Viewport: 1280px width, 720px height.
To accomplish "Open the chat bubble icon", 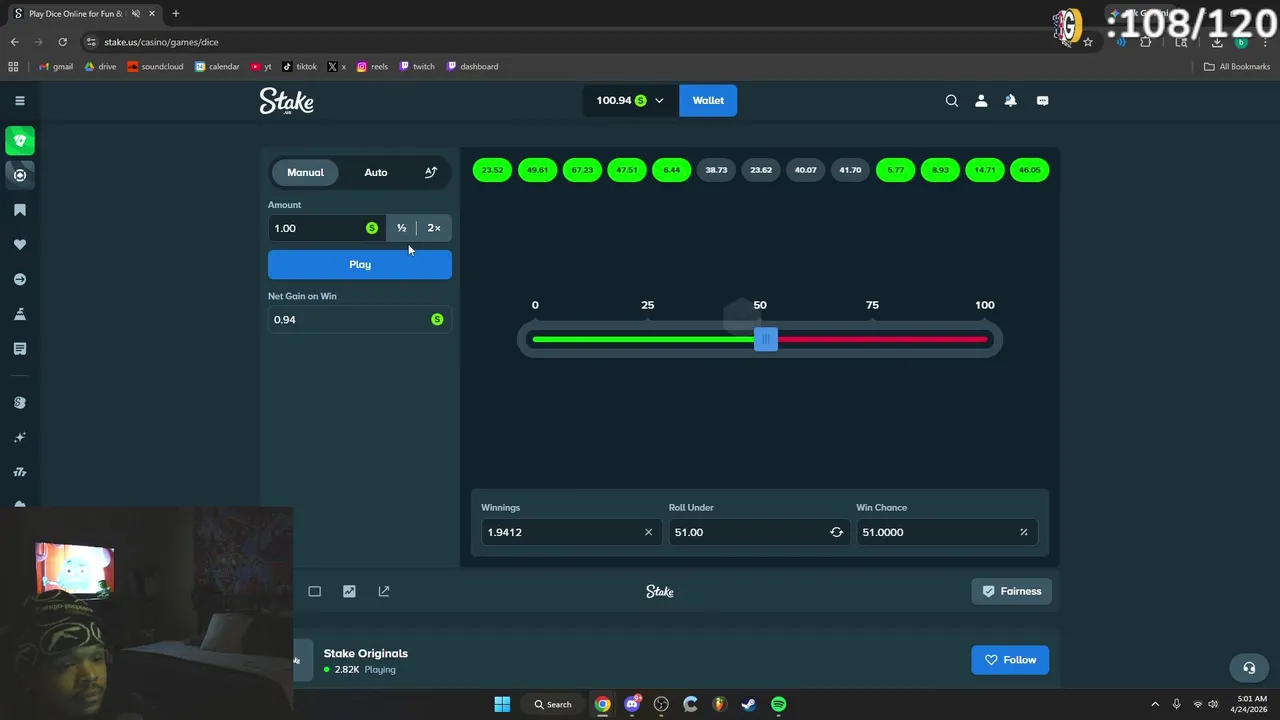I will coord(1042,101).
